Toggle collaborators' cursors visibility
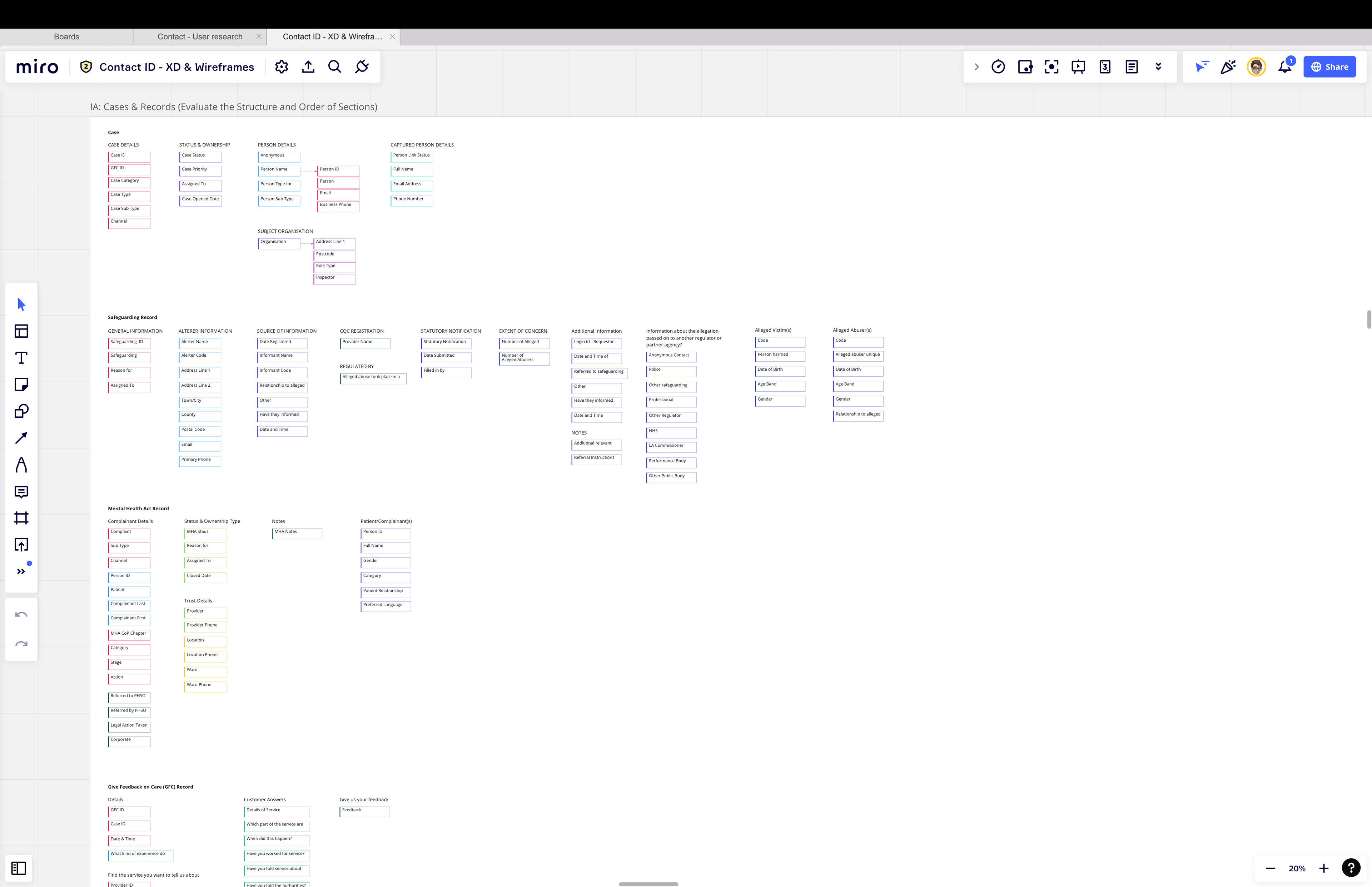This screenshot has height=887, width=1372. 1202,67
